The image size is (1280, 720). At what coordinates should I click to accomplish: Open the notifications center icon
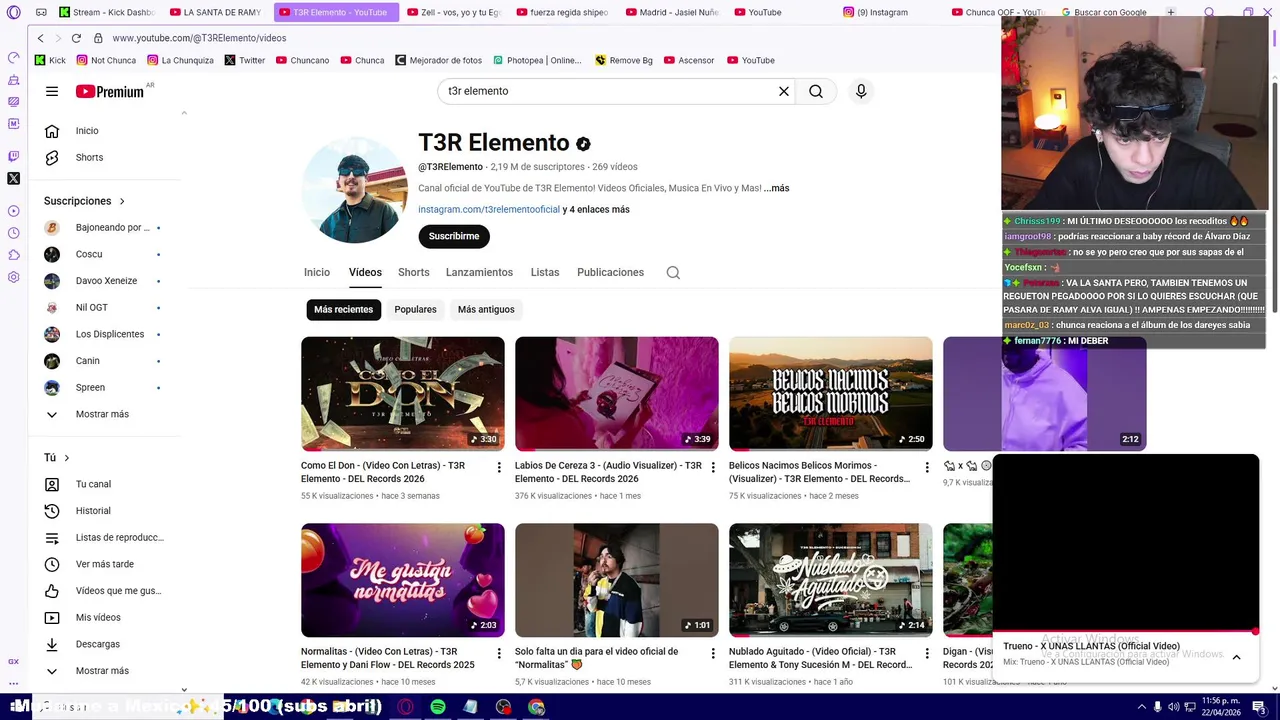pyautogui.click(x=1259, y=707)
